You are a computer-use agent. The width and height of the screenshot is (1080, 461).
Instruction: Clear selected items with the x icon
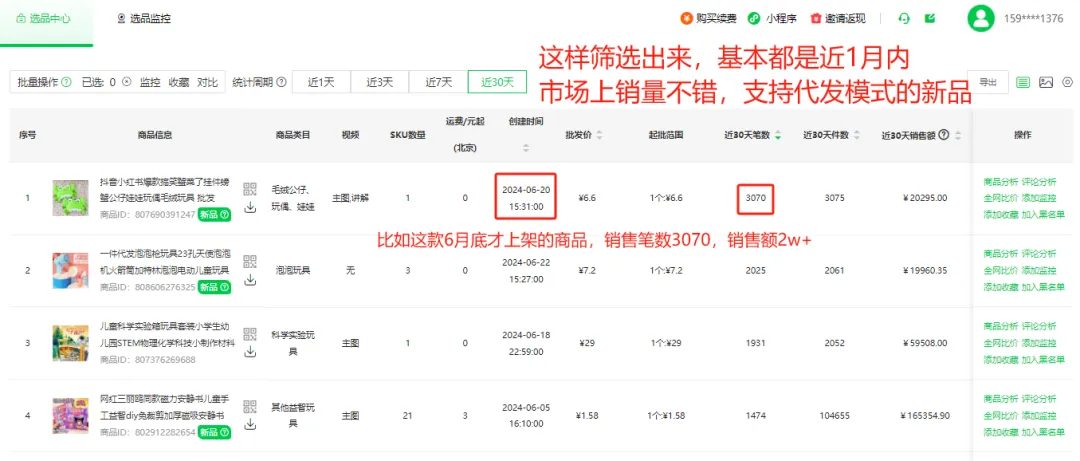127,82
